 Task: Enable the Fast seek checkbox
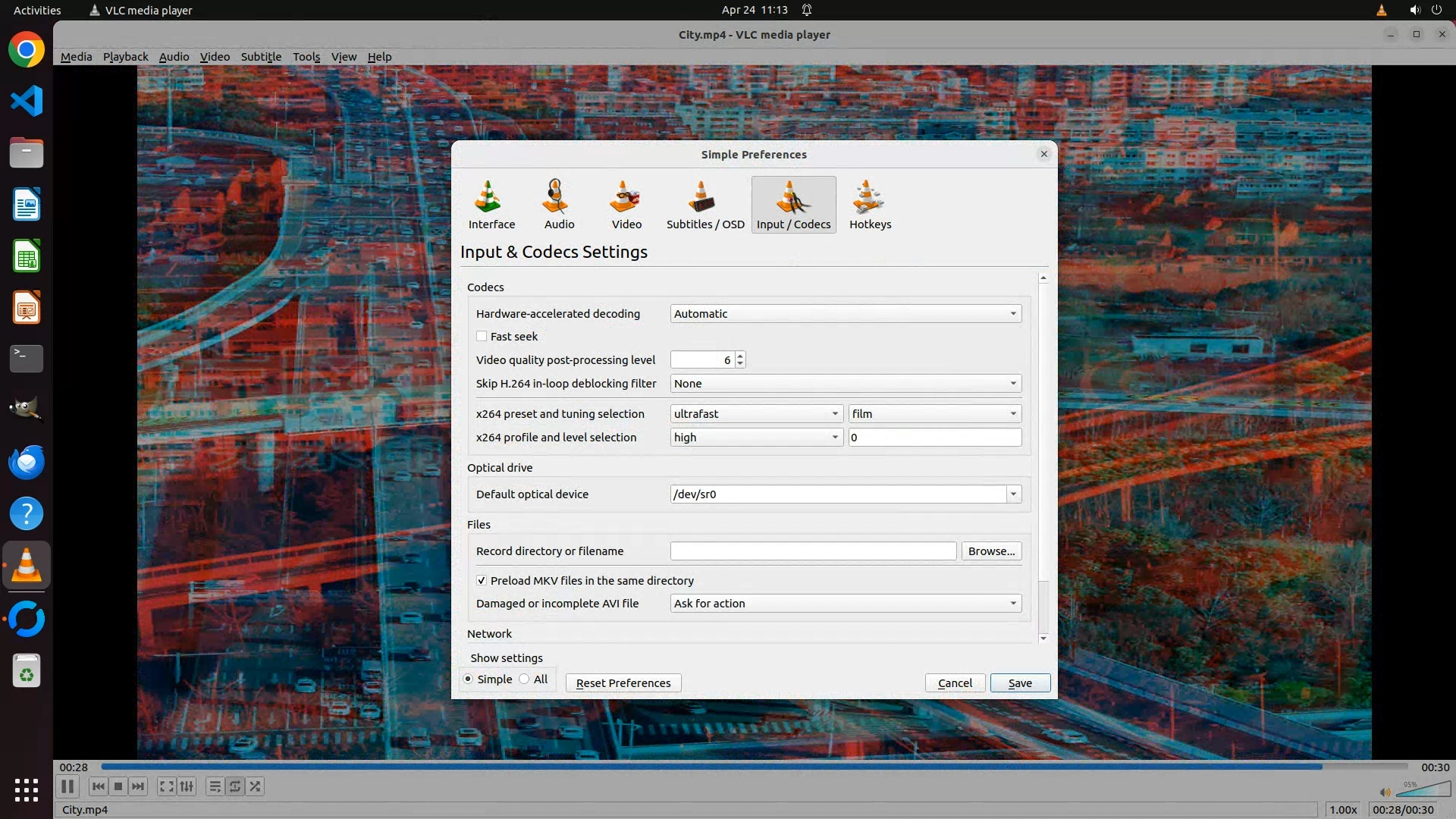pyautogui.click(x=482, y=336)
